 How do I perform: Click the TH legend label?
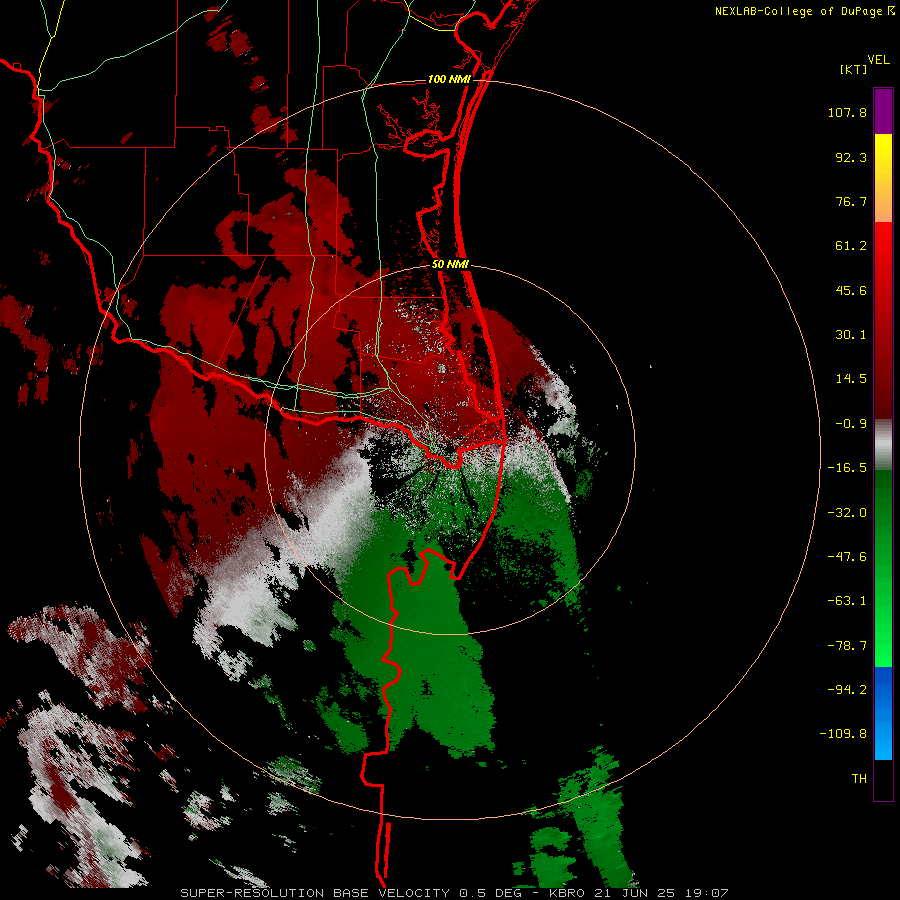tap(859, 779)
